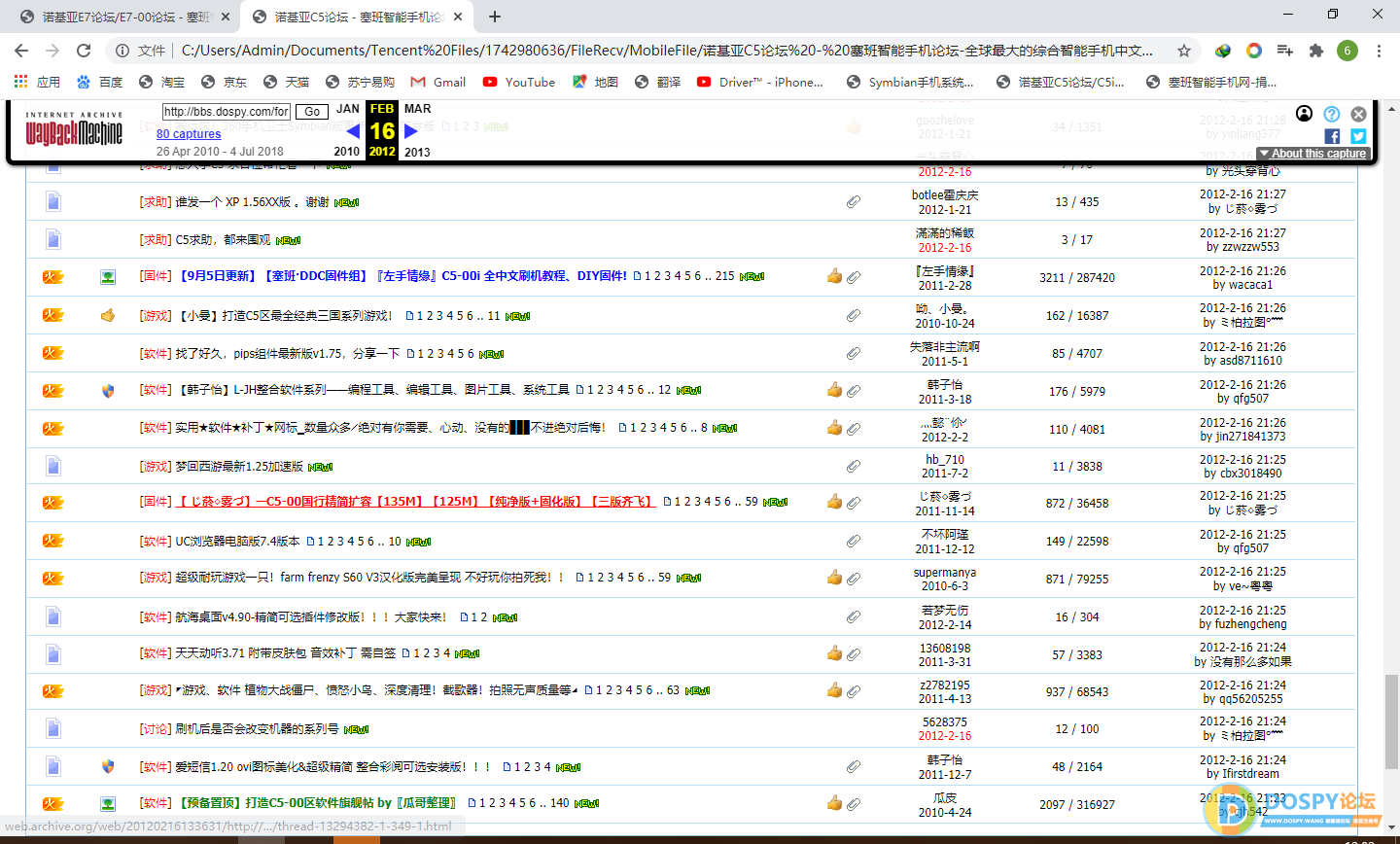1400x844 pixels.
Task: Click shield icon on 爱短信1.20 row
Action: click(108, 766)
